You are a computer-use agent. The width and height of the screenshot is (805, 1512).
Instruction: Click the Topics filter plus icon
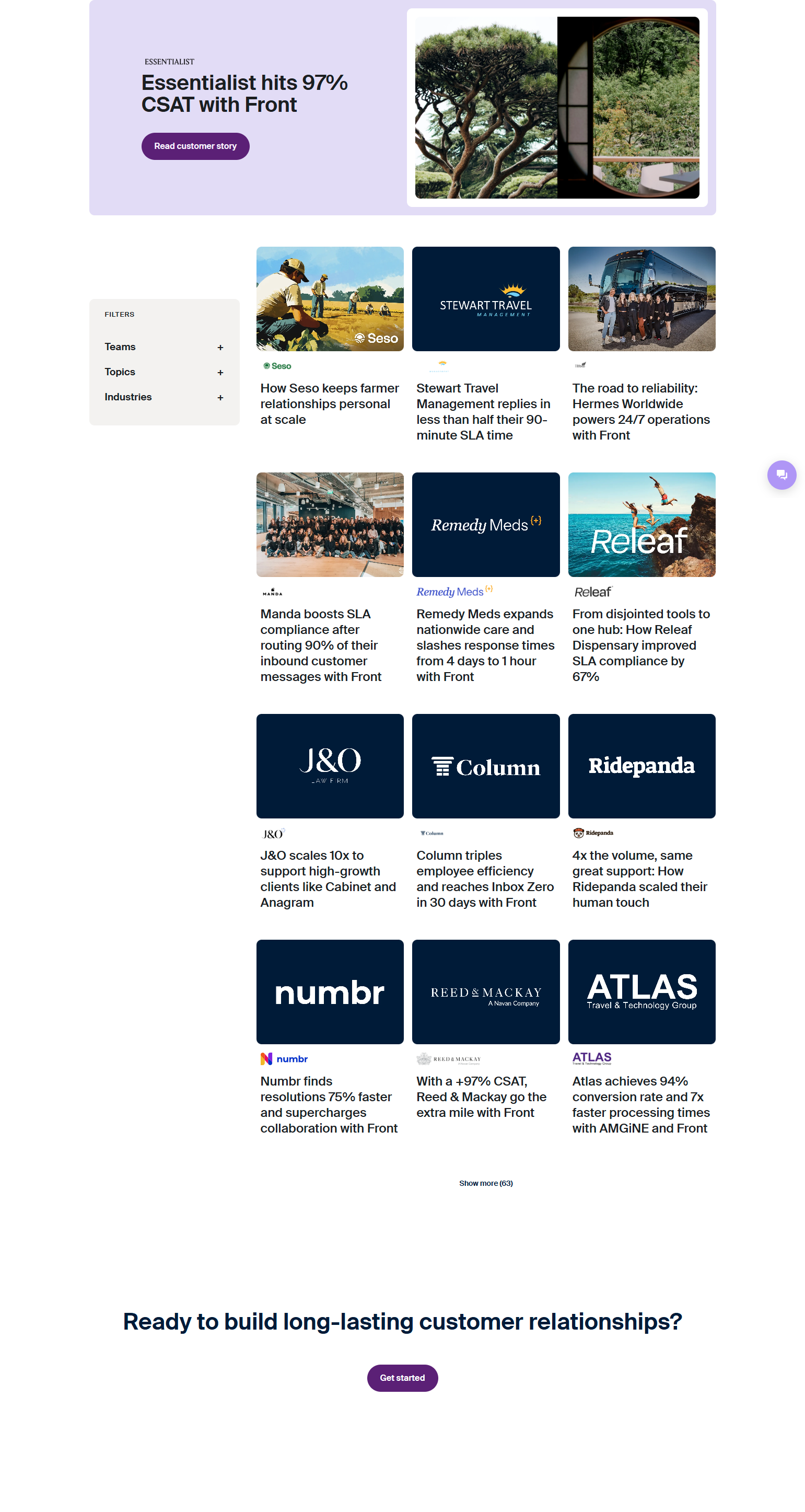tap(220, 373)
